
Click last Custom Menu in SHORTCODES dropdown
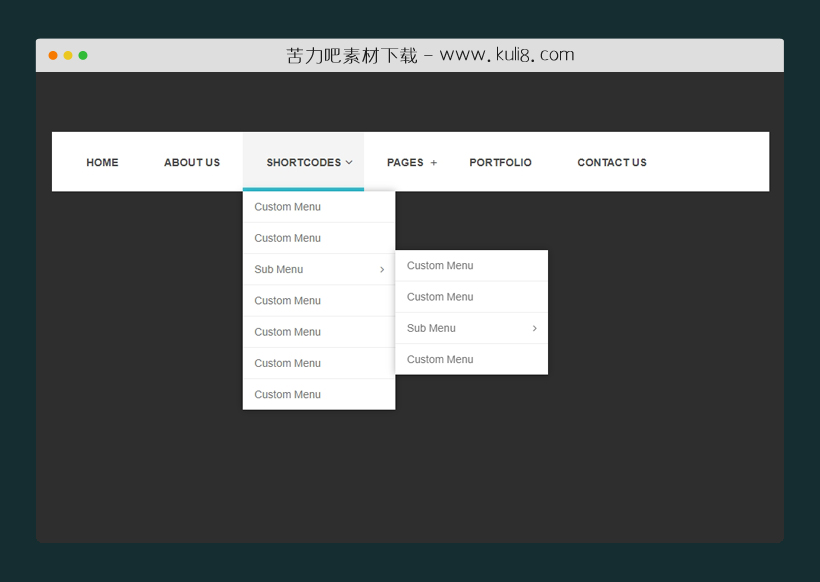click(288, 395)
